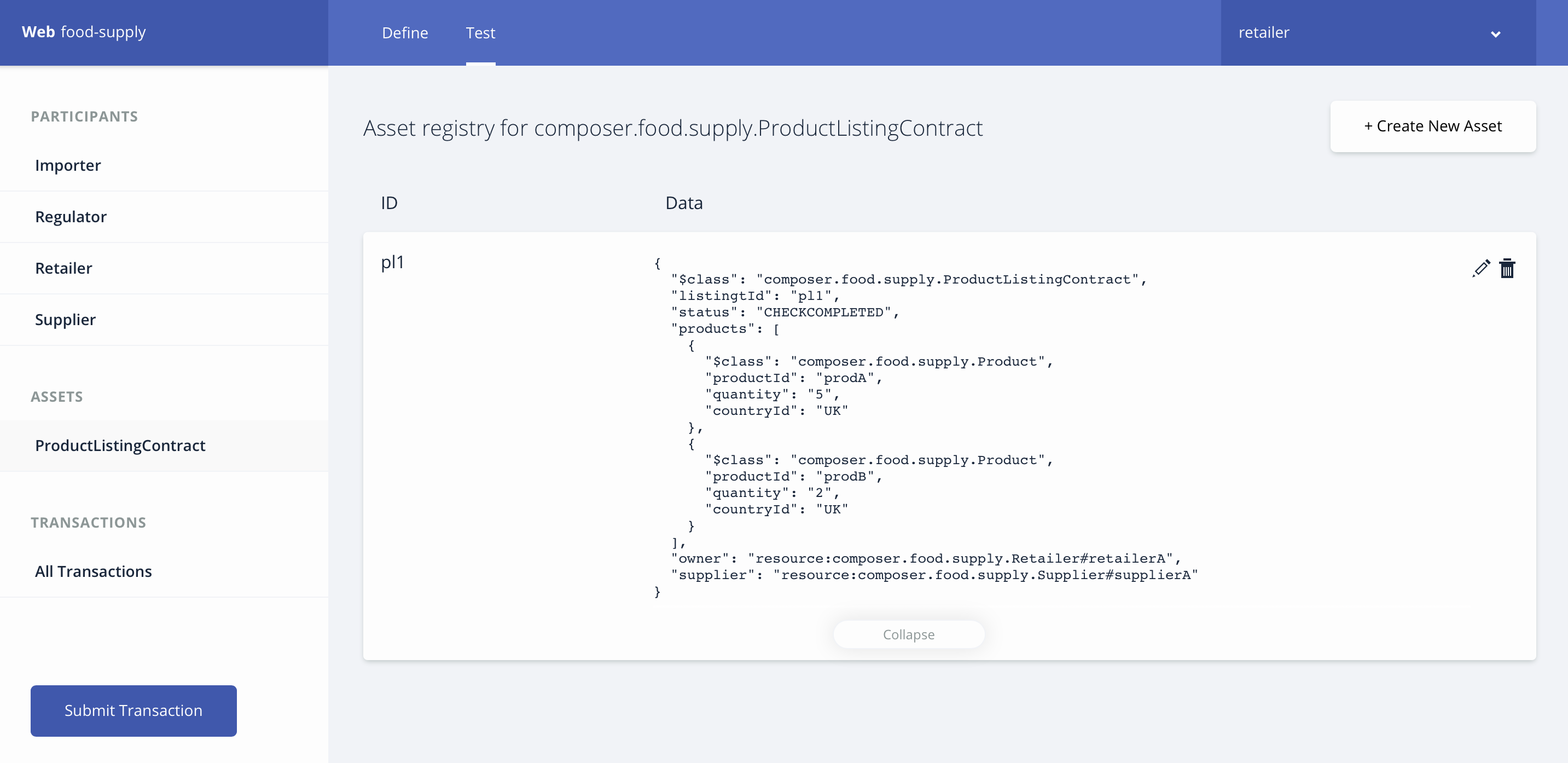
Task: Expand the Transactions section
Action: coord(88,522)
